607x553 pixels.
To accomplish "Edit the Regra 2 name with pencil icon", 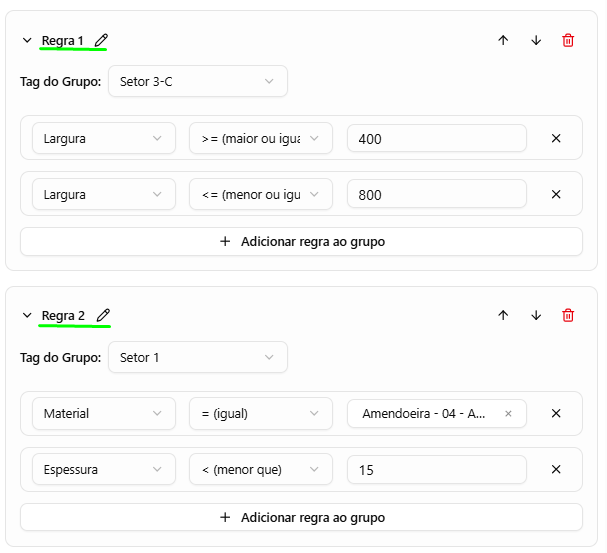I will 103,315.
